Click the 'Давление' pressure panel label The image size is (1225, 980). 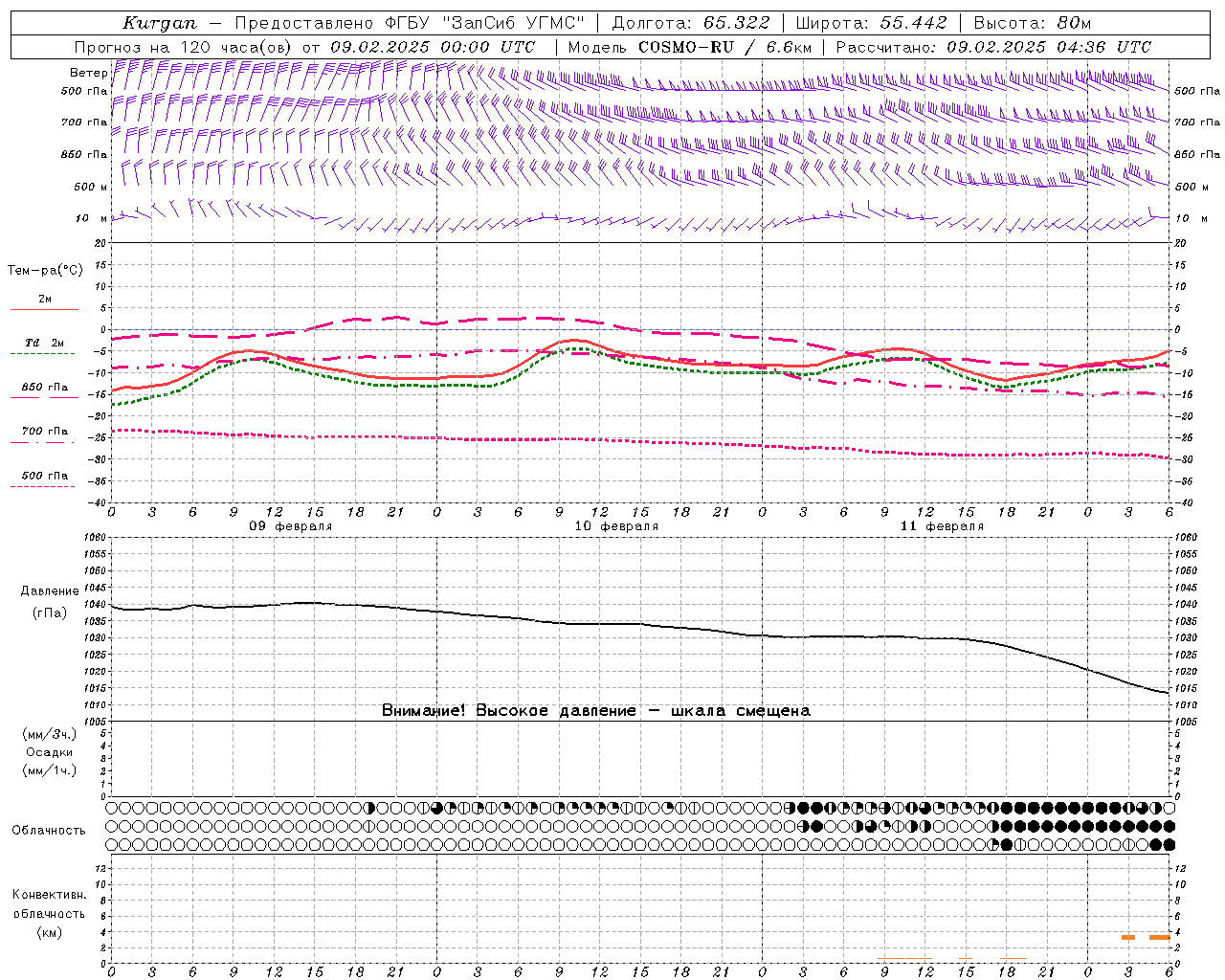[x=50, y=591]
